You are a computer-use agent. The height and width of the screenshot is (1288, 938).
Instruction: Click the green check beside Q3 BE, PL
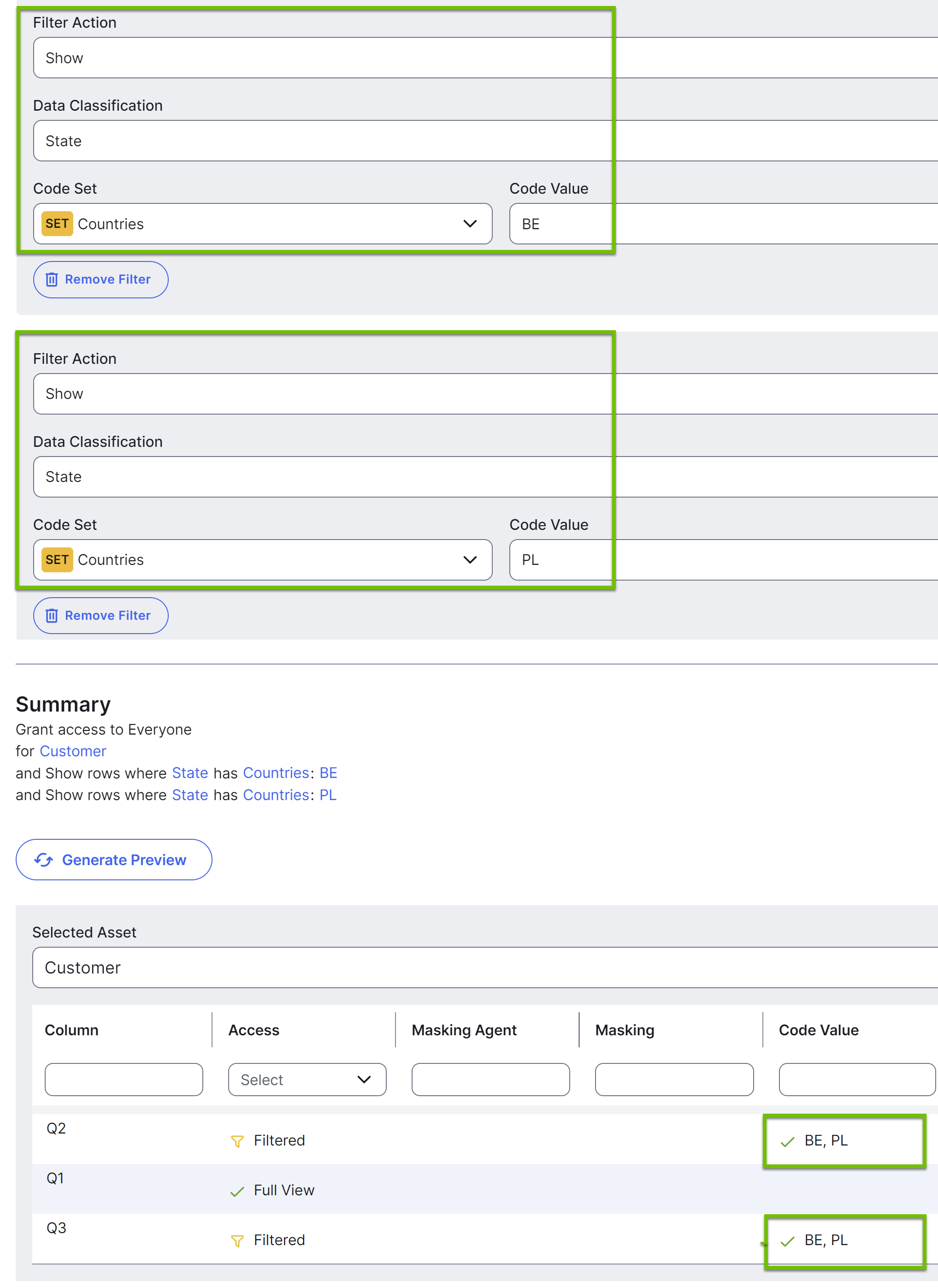[x=788, y=1241]
